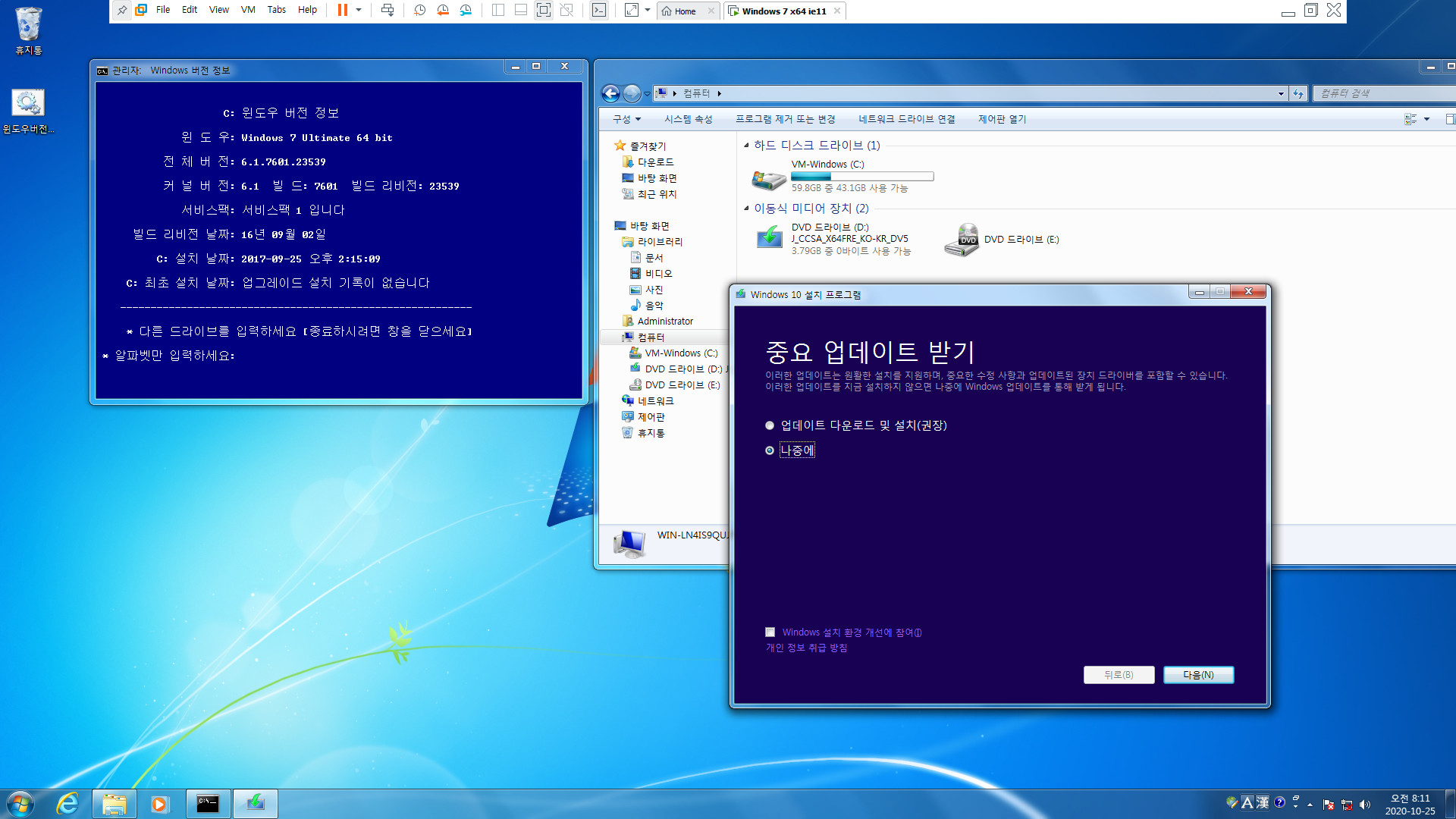Viewport: 1456px width, 819px height.
Task: Select the '나중에' radio button
Action: coord(770,450)
